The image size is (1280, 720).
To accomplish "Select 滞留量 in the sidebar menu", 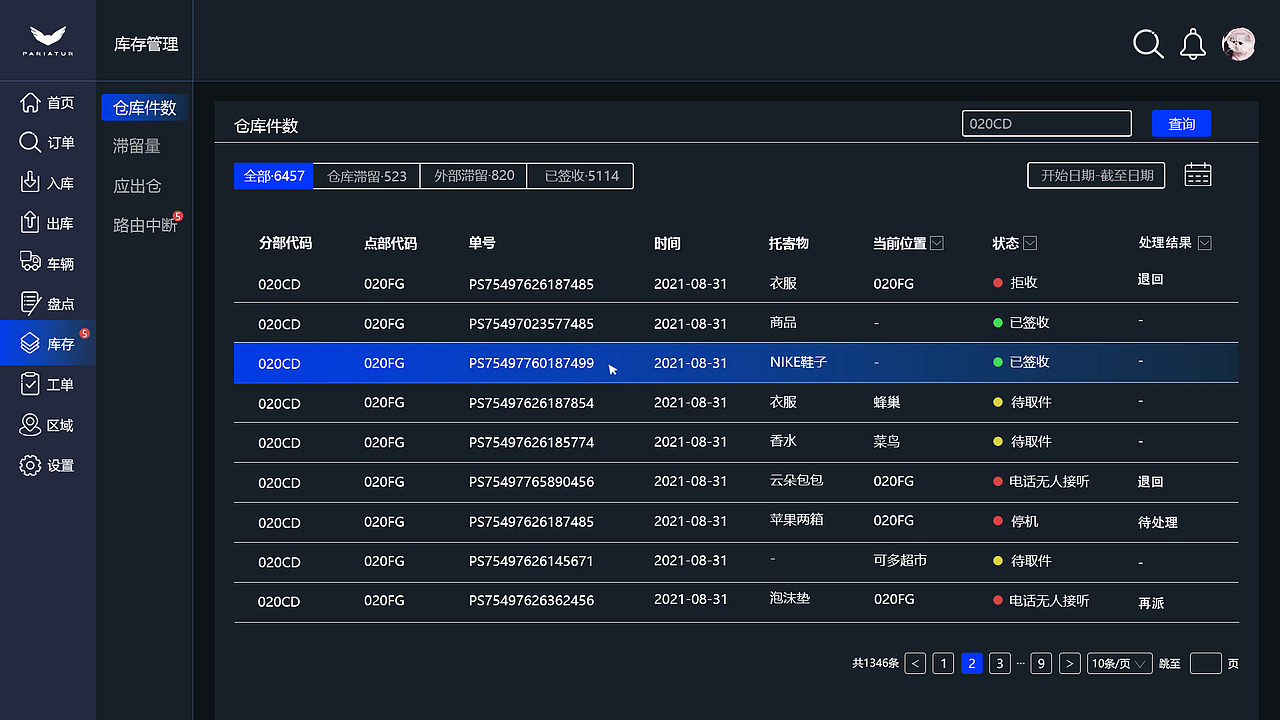I will [143, 145].
